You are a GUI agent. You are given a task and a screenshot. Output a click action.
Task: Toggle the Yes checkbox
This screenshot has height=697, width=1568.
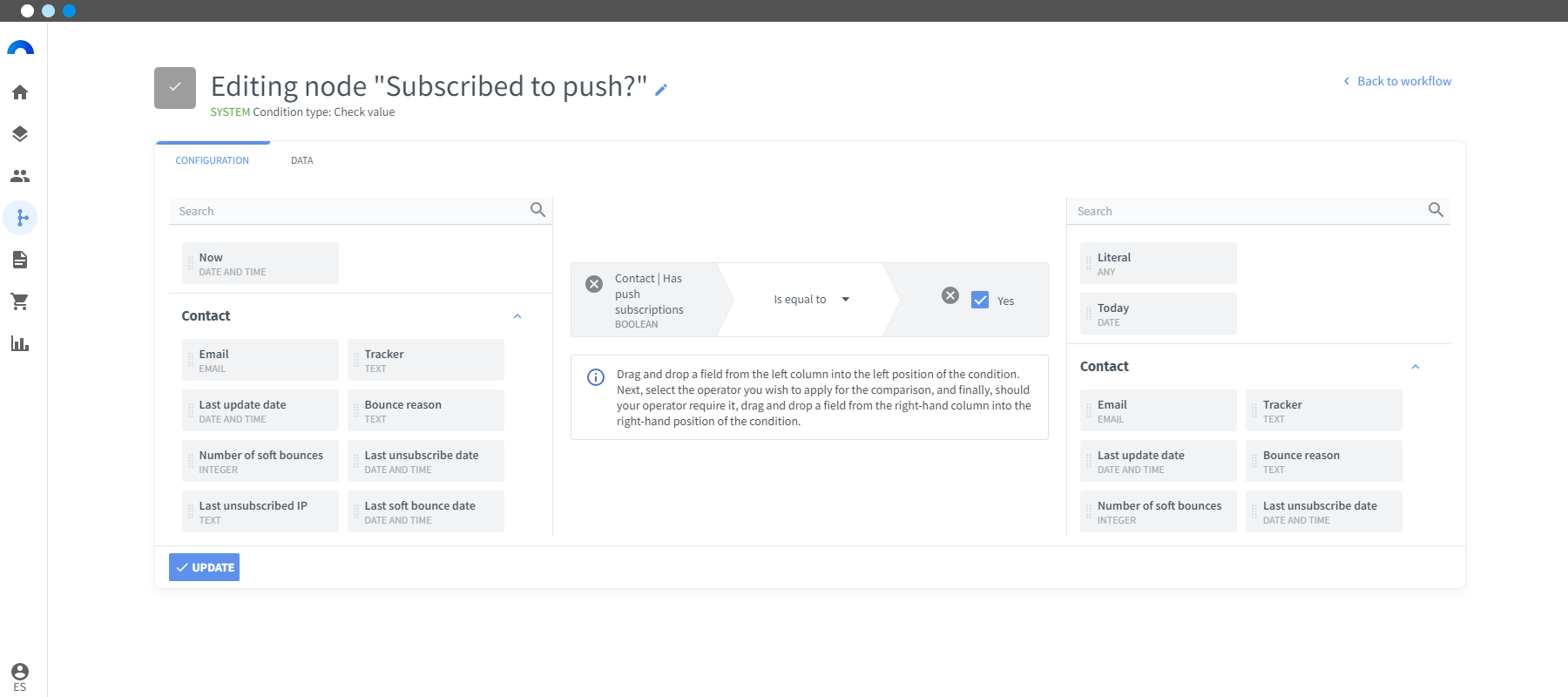click(x=980, y=300)
